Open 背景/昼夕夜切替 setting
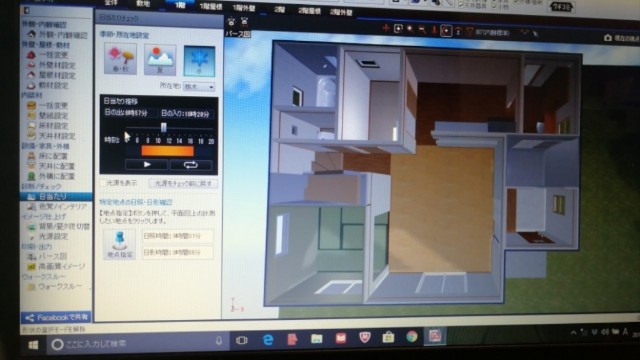The image size is (640, 360). coord(59,227)
